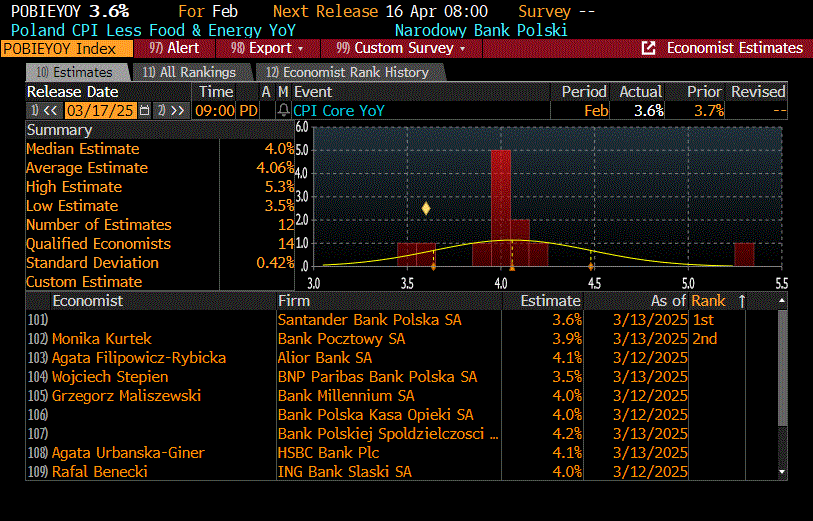Click the HSBC Bank Plc firm name
The height and width of the screenshot is (521, 813).
tap(328, 453)
